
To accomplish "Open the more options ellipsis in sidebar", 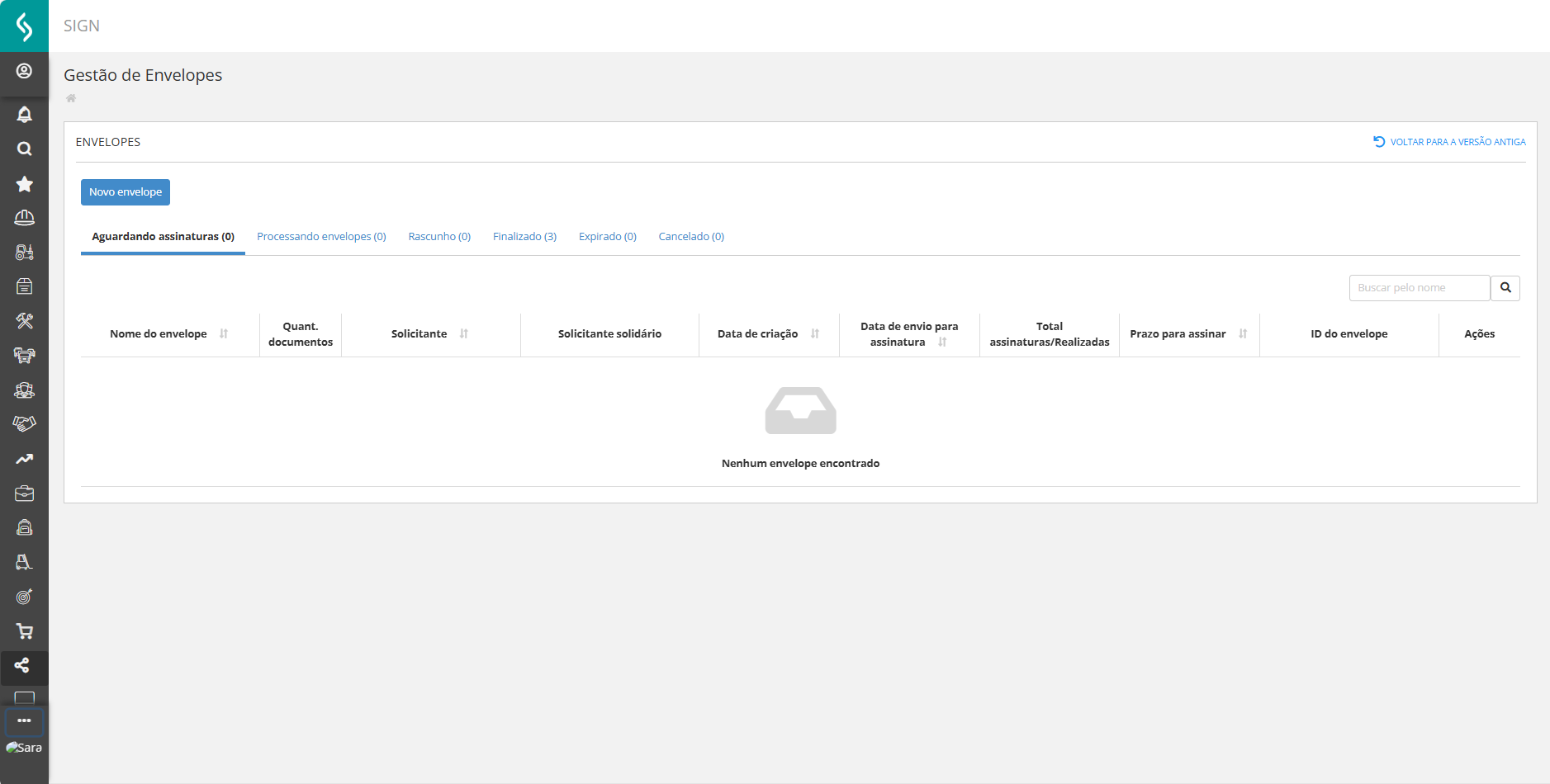I will click(24, 721).
